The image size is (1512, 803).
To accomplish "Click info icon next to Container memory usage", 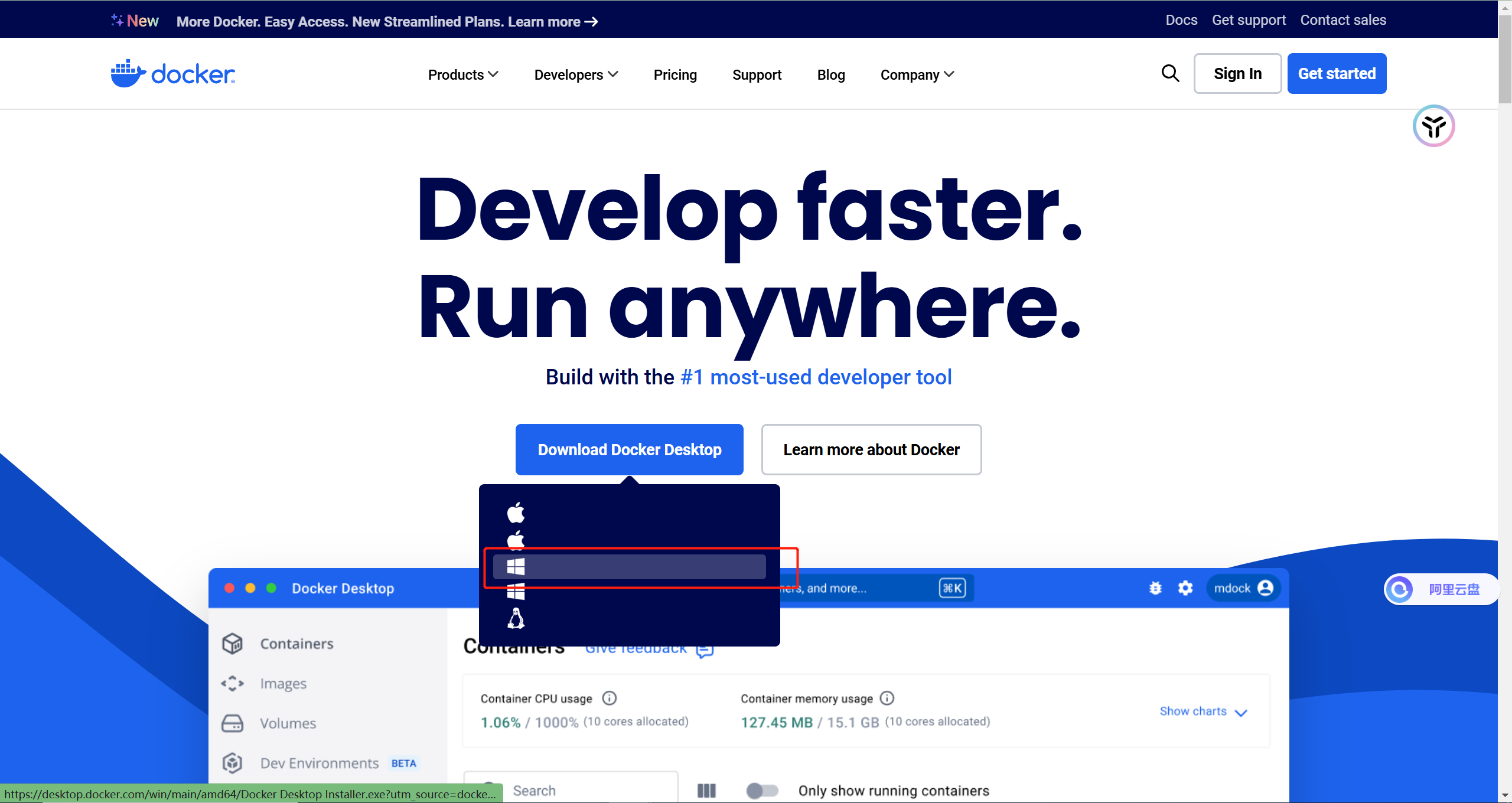I will point(887,698).
